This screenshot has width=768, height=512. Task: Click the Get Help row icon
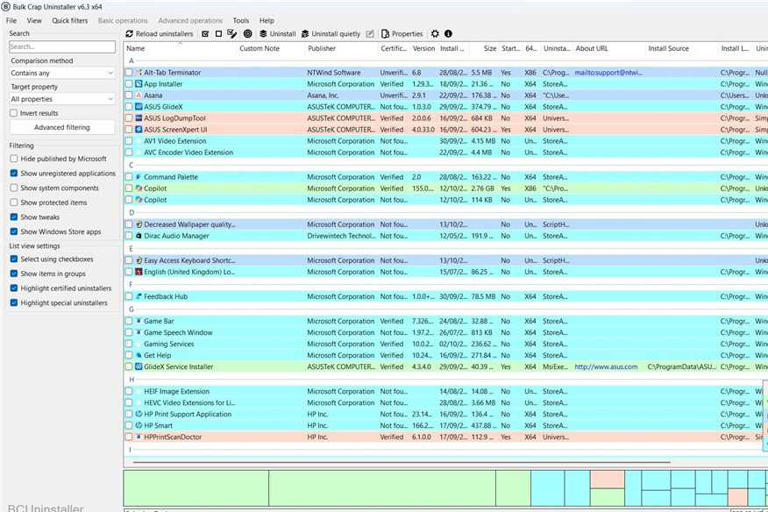(x=139, y=355)
